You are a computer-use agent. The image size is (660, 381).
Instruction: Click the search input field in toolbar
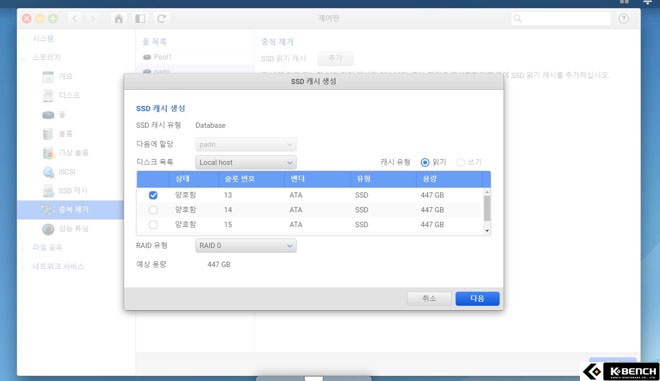(561, 19)
